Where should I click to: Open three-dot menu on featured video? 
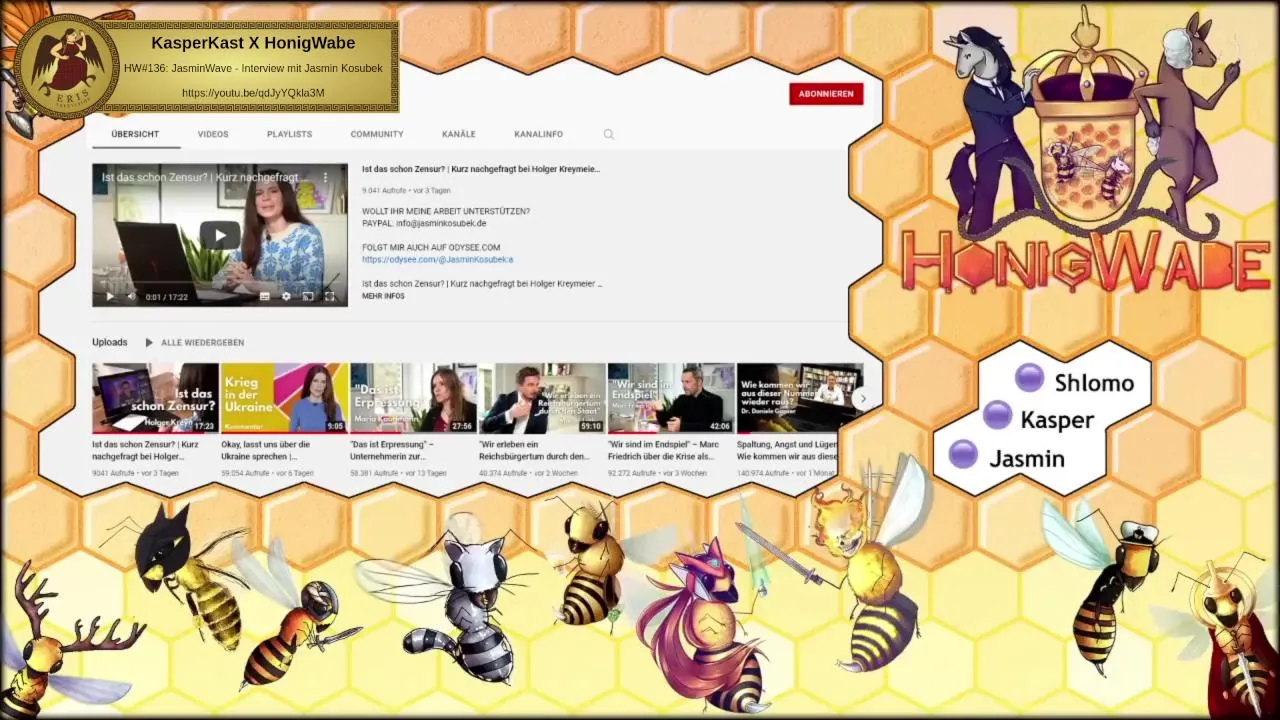[x=325, y=177]
